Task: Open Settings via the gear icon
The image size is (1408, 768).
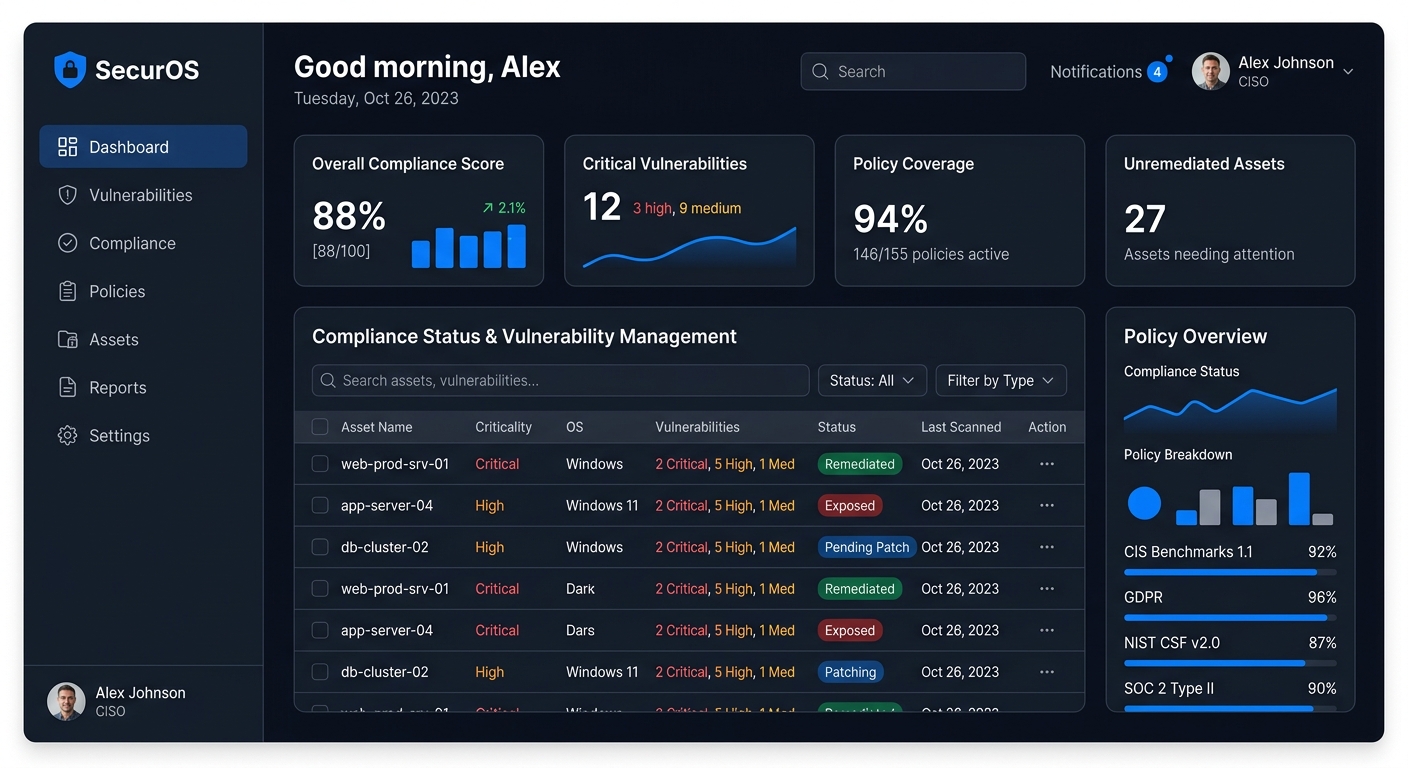Action: tap(67, 435)
